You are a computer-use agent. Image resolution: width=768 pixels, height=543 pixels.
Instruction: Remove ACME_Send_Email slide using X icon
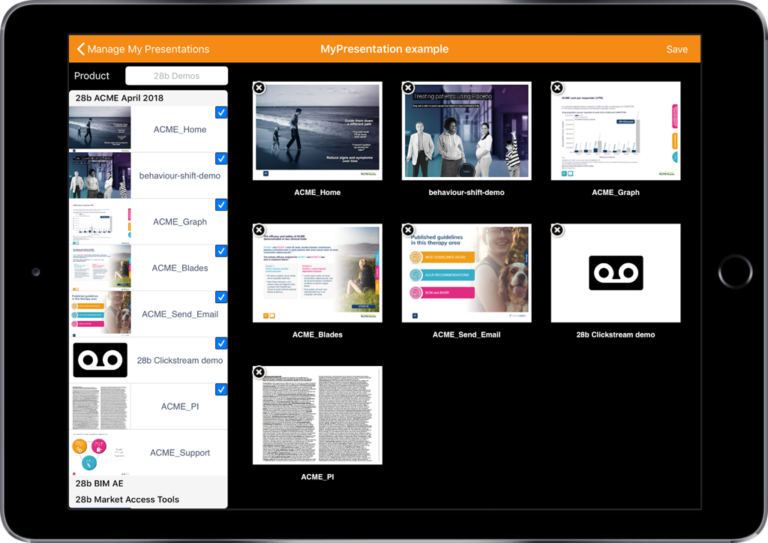(x=408, y=230)
